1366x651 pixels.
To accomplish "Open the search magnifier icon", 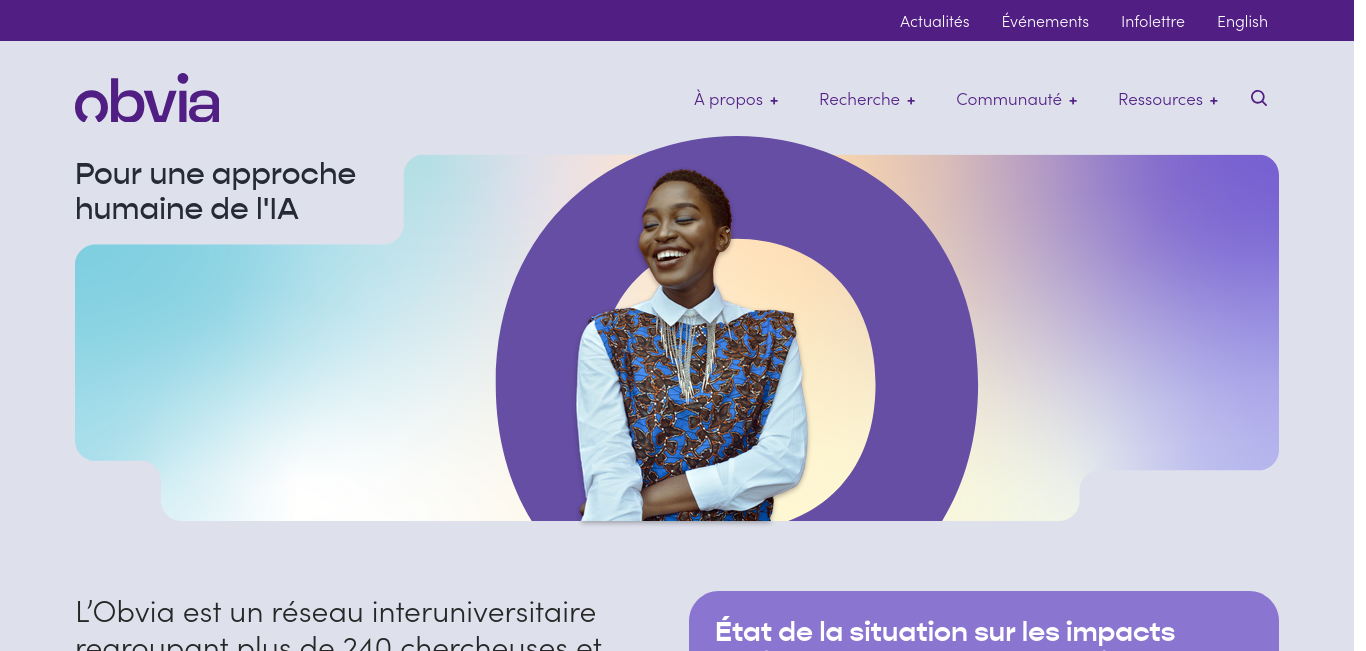I will tap(1259, 98).
